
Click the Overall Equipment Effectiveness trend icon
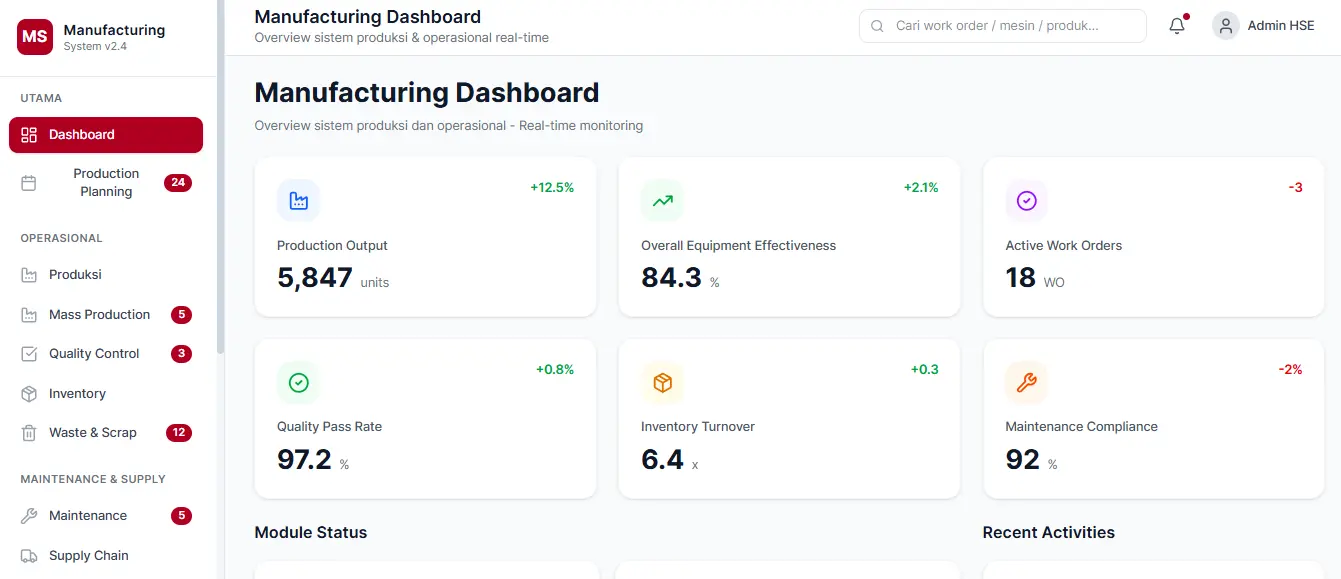pos(662,201)
